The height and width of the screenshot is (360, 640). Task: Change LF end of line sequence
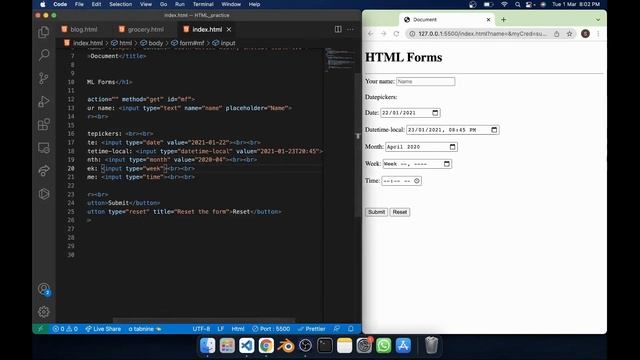221,329
